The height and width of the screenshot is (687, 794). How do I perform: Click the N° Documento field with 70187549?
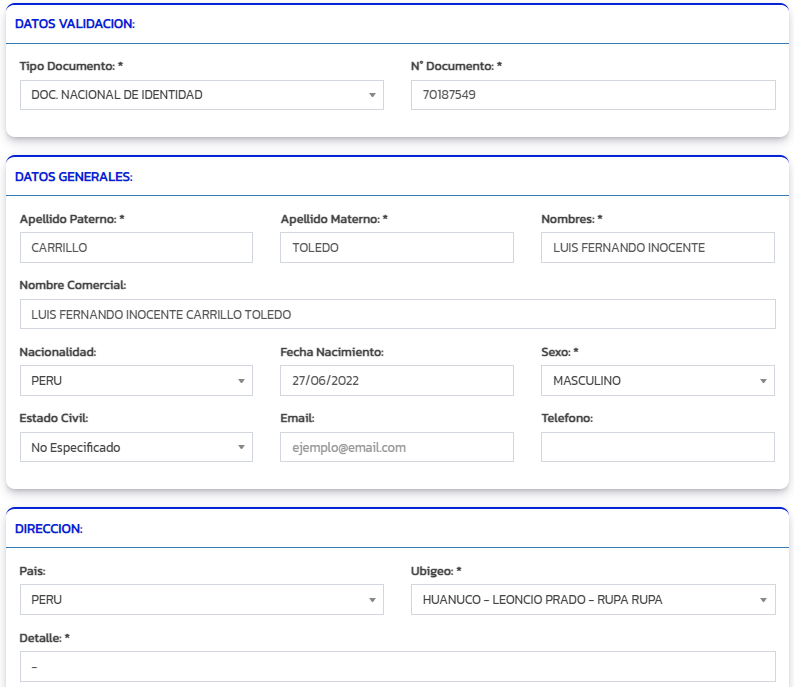[x=593, y=95]
